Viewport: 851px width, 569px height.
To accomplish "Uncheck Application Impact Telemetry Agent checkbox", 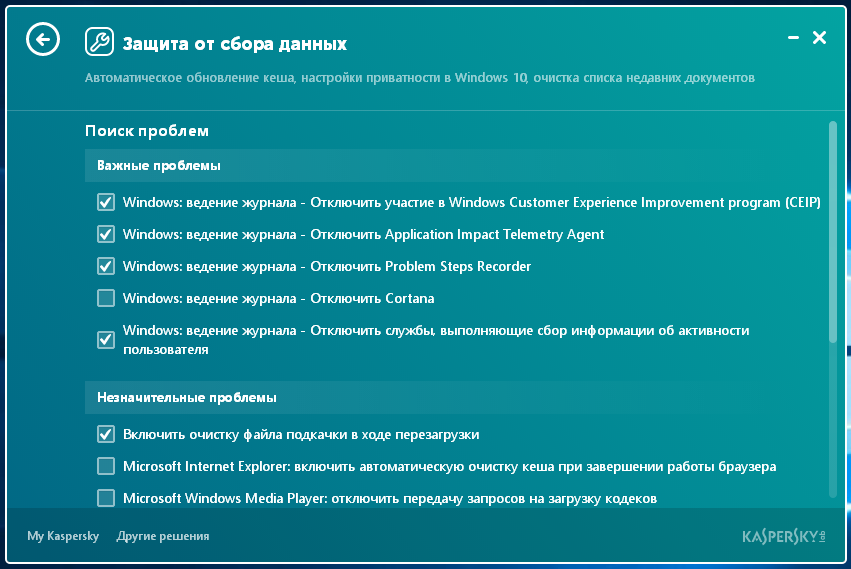I will [x=106, y=235].
